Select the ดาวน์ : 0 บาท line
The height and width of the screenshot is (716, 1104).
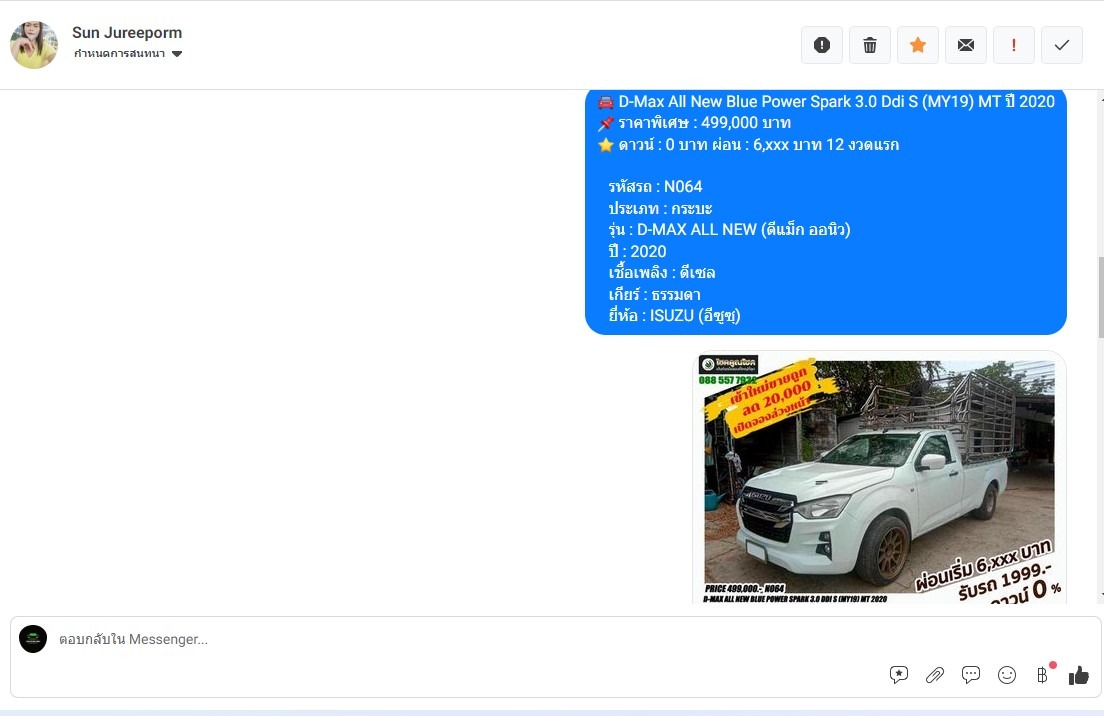click(748, 144)
